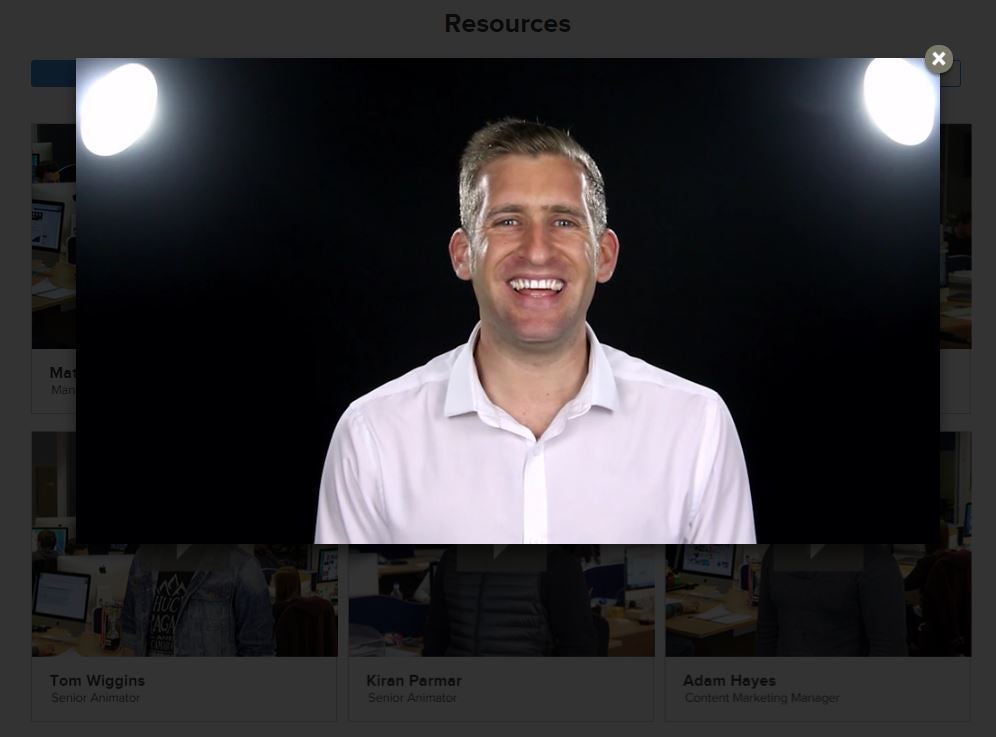Click the Content Marketing Manager label
The width and height of the screenshot is (996, 737).
pyautogui.click(x=762, y=698)
